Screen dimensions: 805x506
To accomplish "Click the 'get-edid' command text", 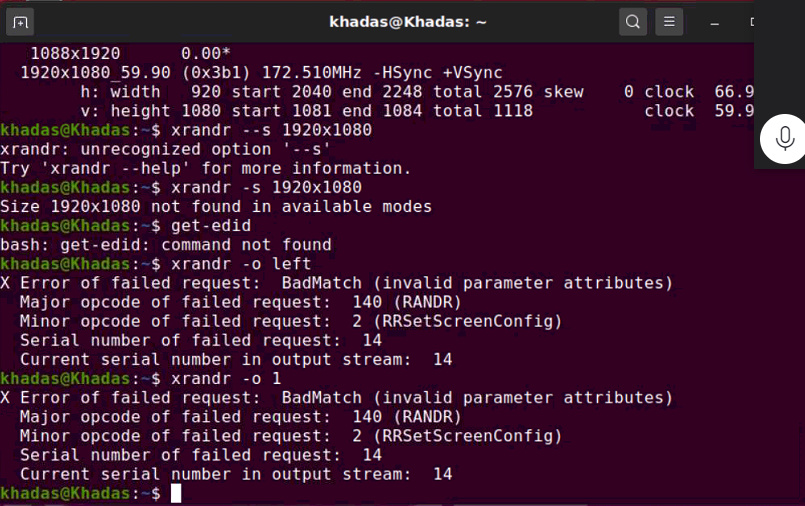I will tap(211, 226).
